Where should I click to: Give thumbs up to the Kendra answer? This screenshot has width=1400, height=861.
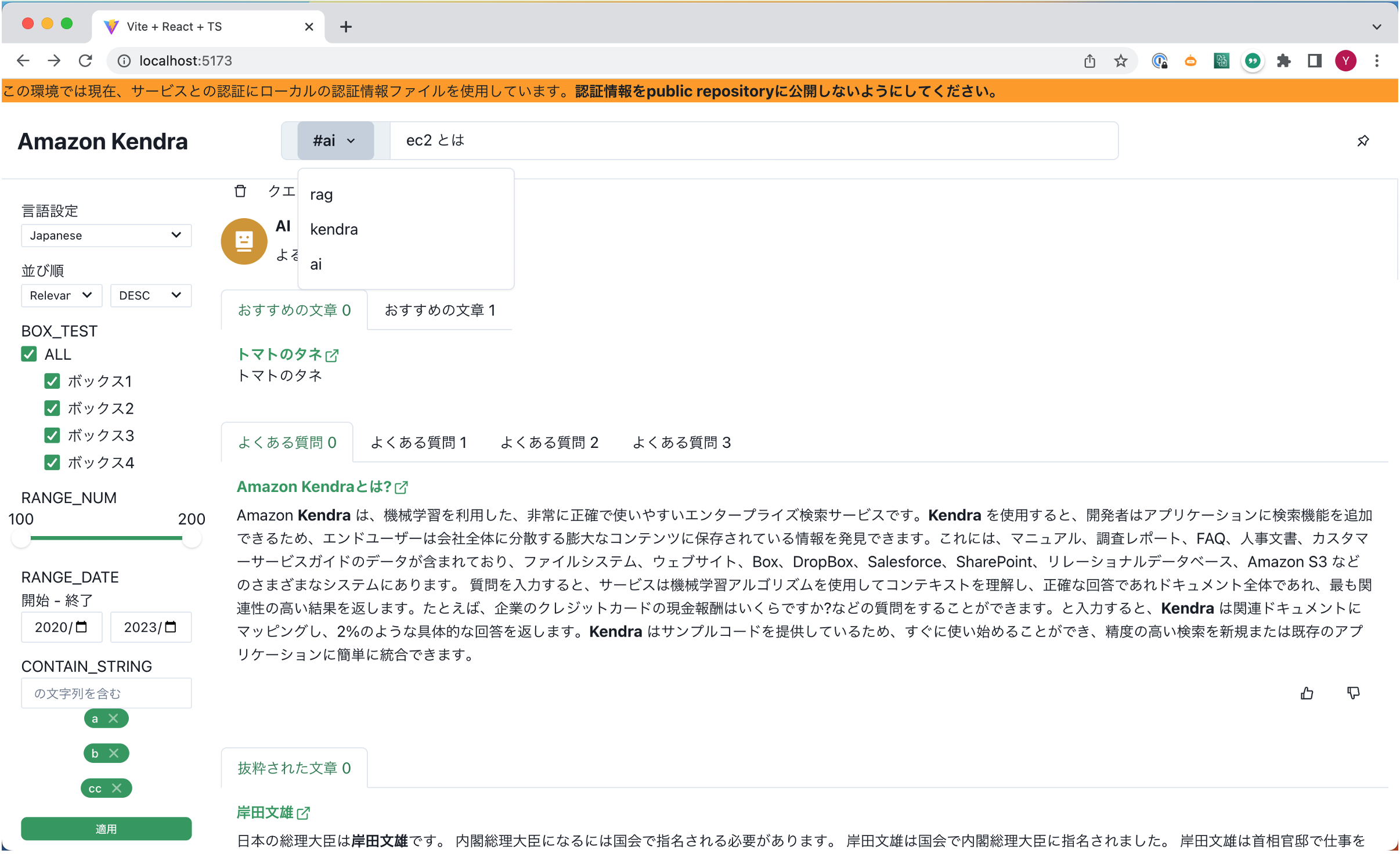(1307, 693)
